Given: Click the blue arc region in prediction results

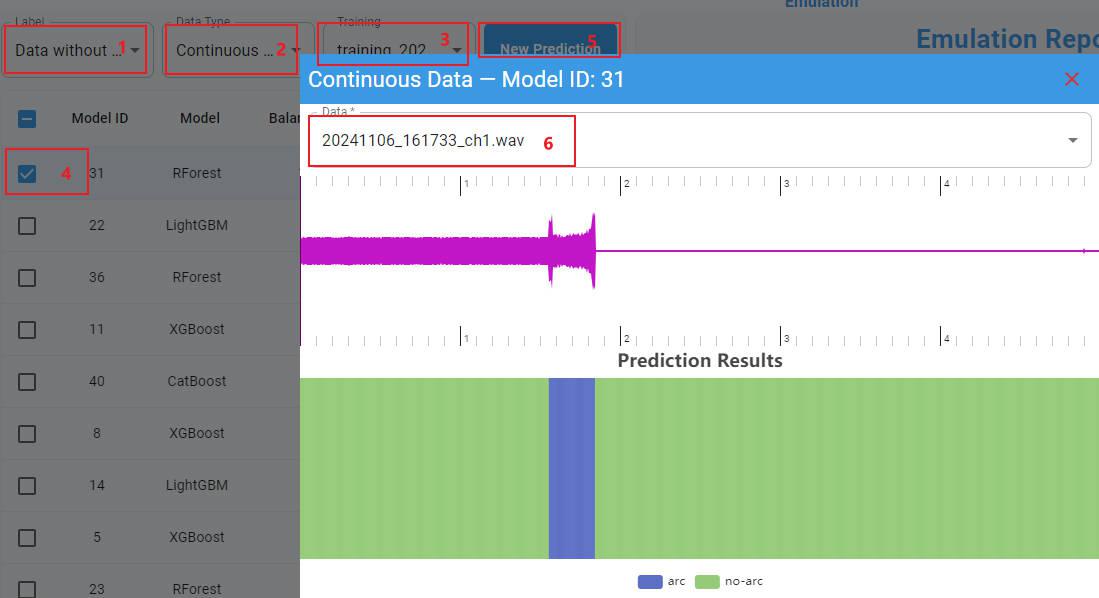Looking at the screenshot, I should 571,468.
